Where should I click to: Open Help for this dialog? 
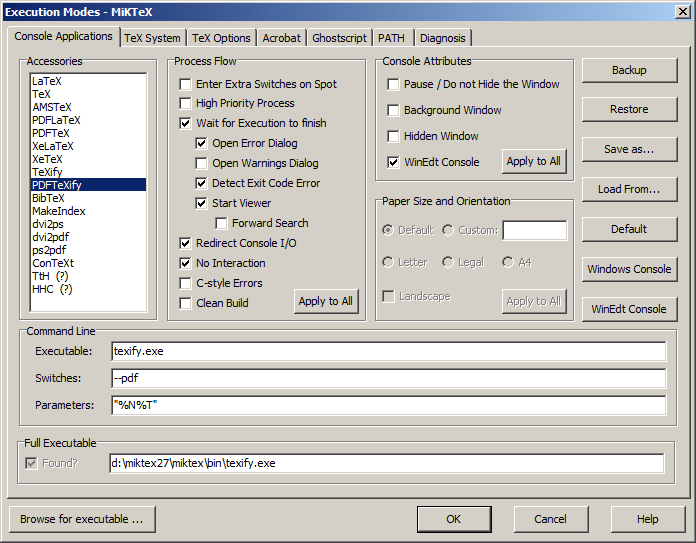(x=648, y=519)
